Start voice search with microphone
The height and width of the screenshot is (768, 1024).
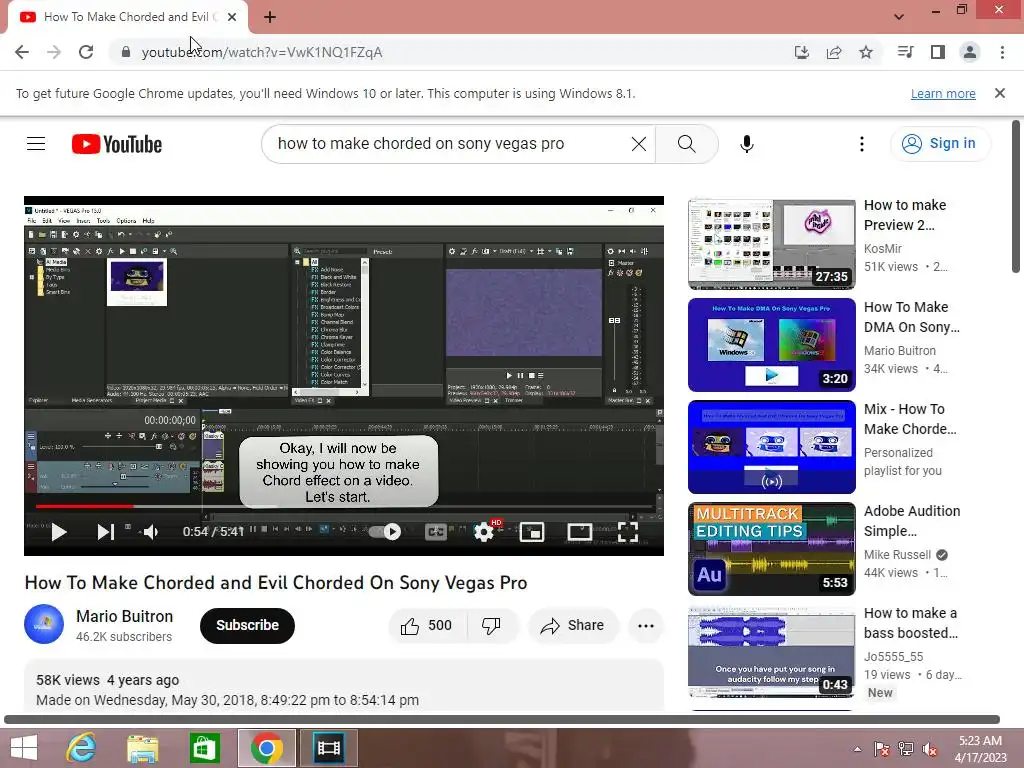pyautogui.click(x=746, y=144)
